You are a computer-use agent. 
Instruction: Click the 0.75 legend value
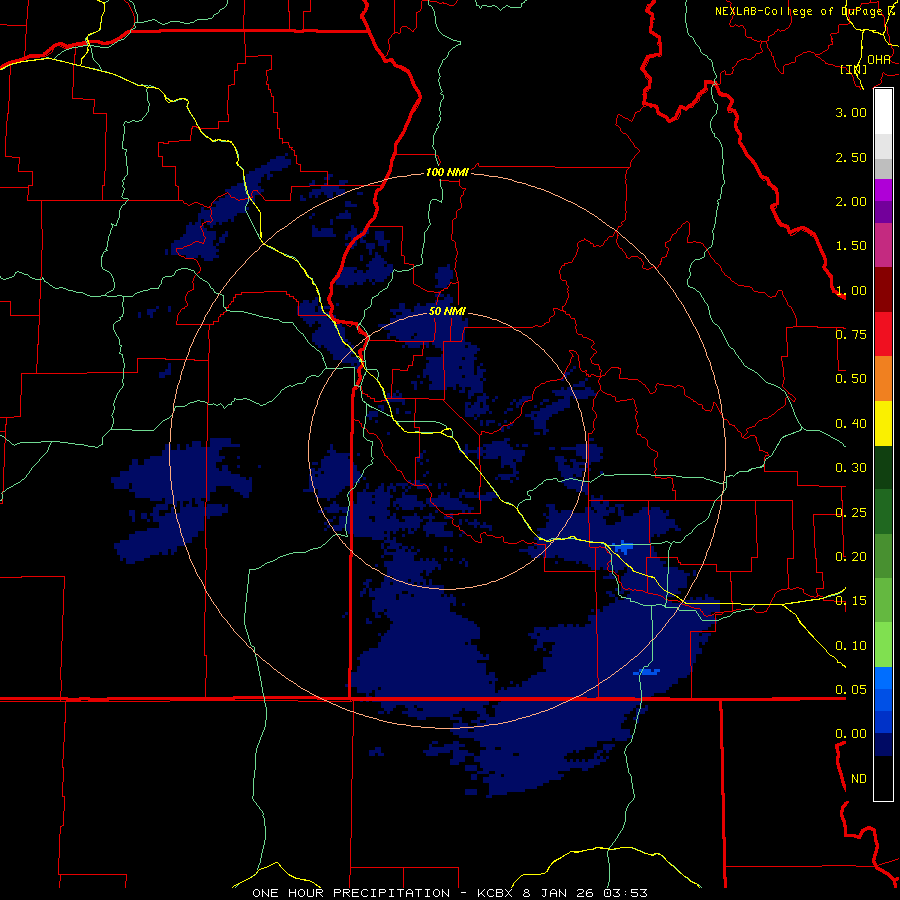pyautogui.click(x=851, y=334)
